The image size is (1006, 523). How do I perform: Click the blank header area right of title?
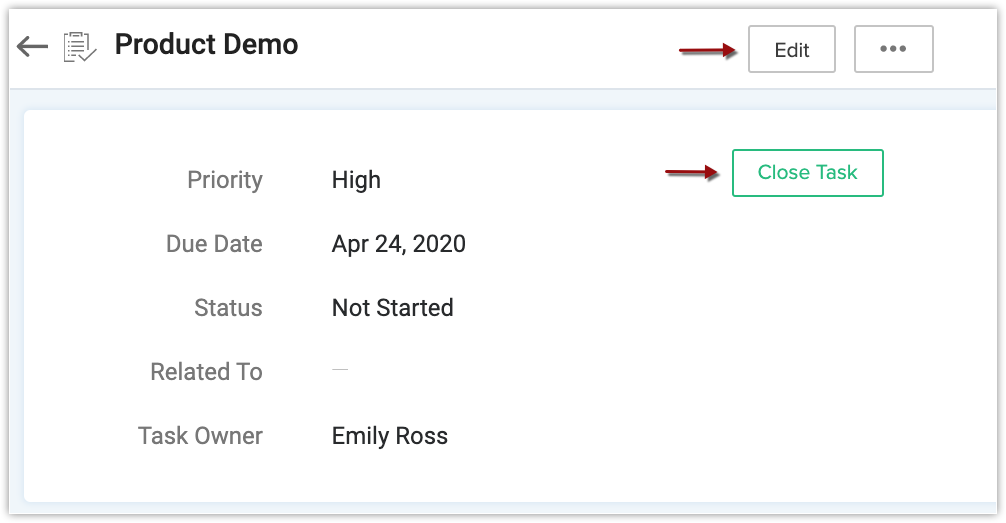(488, 48)
